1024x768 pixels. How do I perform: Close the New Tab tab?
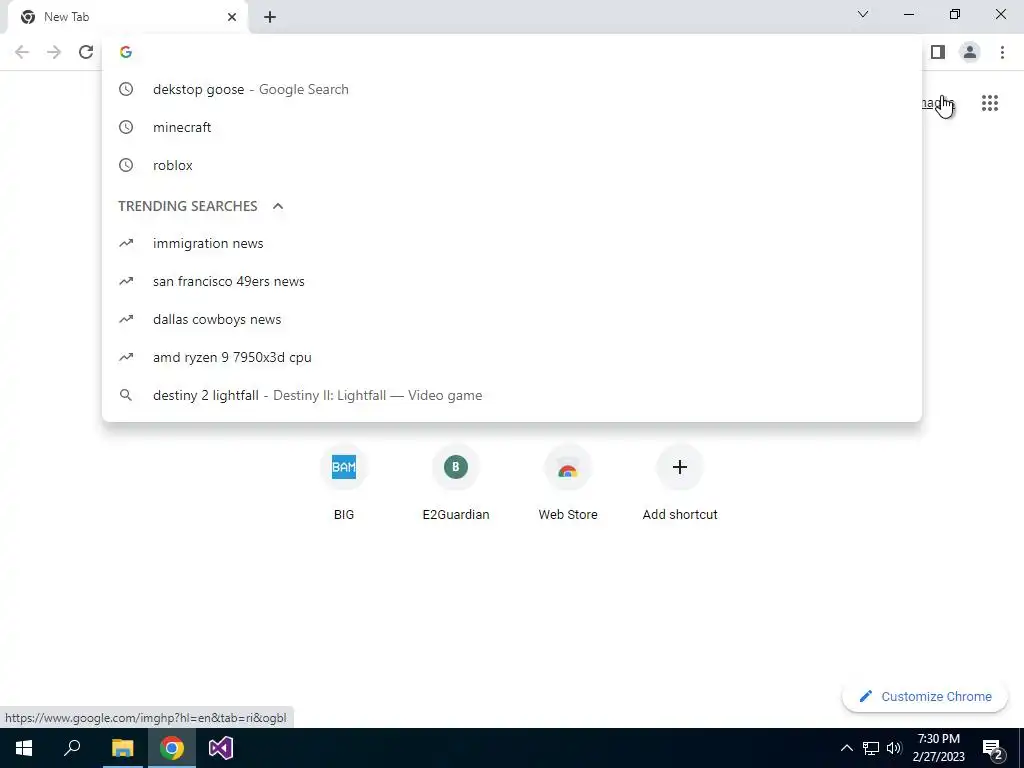(x=232, y=17)
